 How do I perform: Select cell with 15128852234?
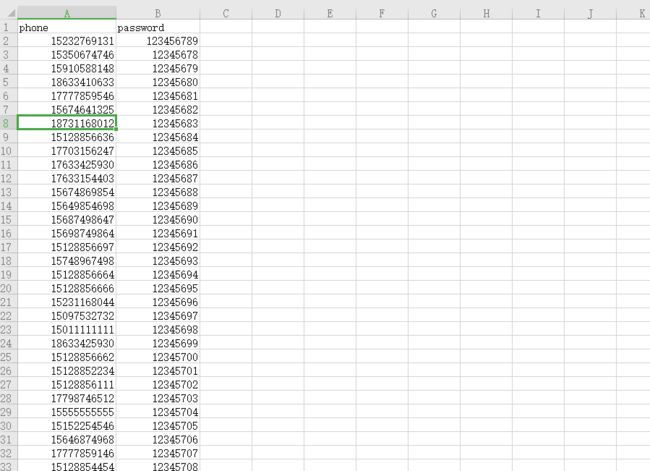(x=67, y=370)
